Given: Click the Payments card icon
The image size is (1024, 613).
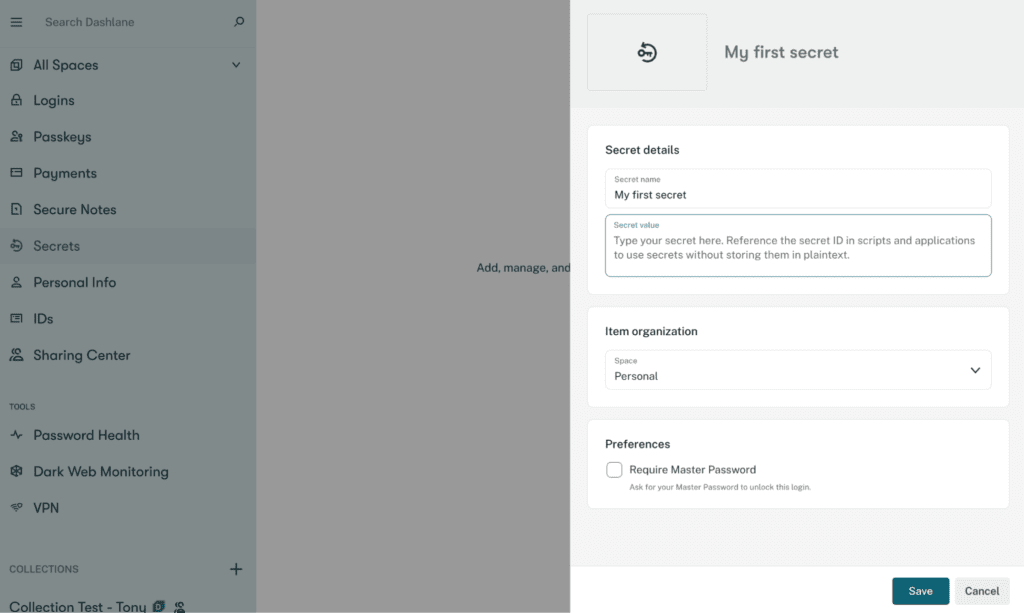Looking at the screenshot, I should [15, 172].
